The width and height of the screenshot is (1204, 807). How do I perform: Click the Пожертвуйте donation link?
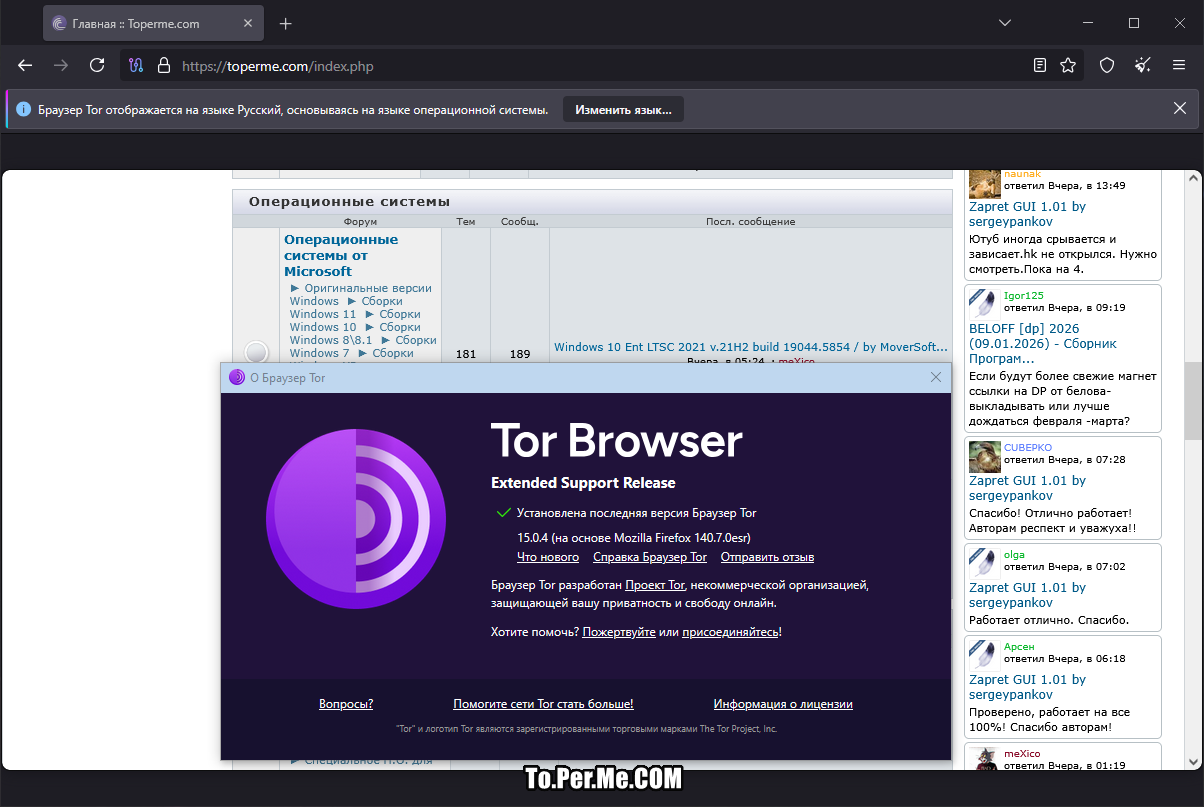pyautogui.click(x=619, y=632)
